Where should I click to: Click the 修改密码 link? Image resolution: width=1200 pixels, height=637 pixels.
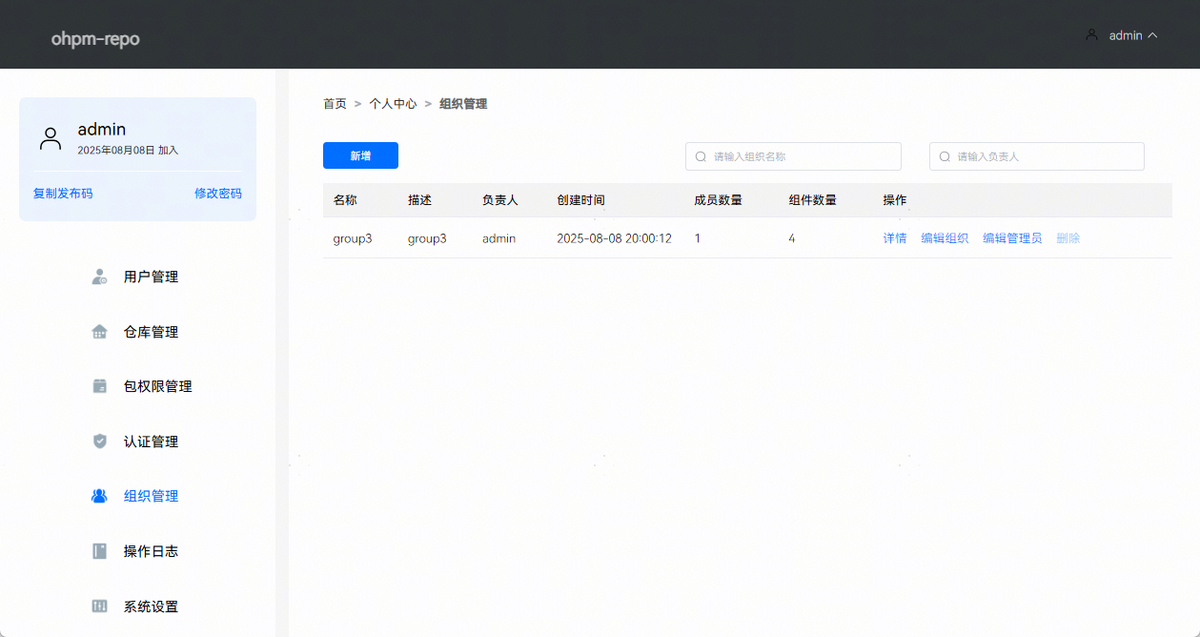[x=218, y=193]
